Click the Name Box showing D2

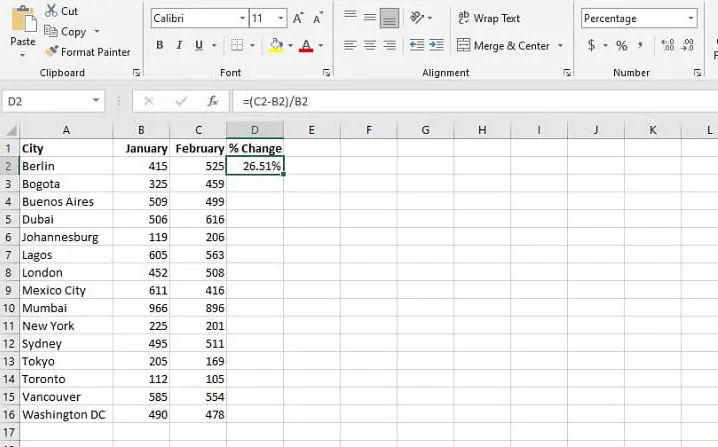(x=54, y=101)
